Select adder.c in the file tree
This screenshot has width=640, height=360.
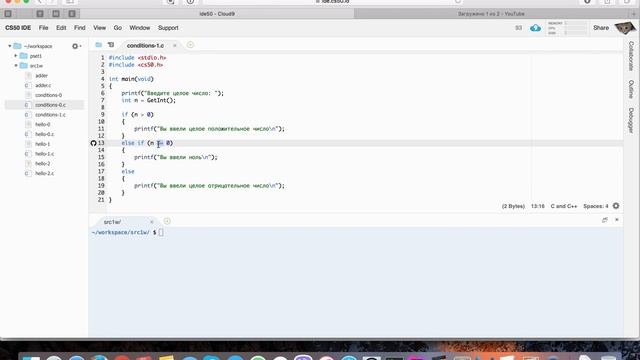pyautogui.click(x=43, y=85)
